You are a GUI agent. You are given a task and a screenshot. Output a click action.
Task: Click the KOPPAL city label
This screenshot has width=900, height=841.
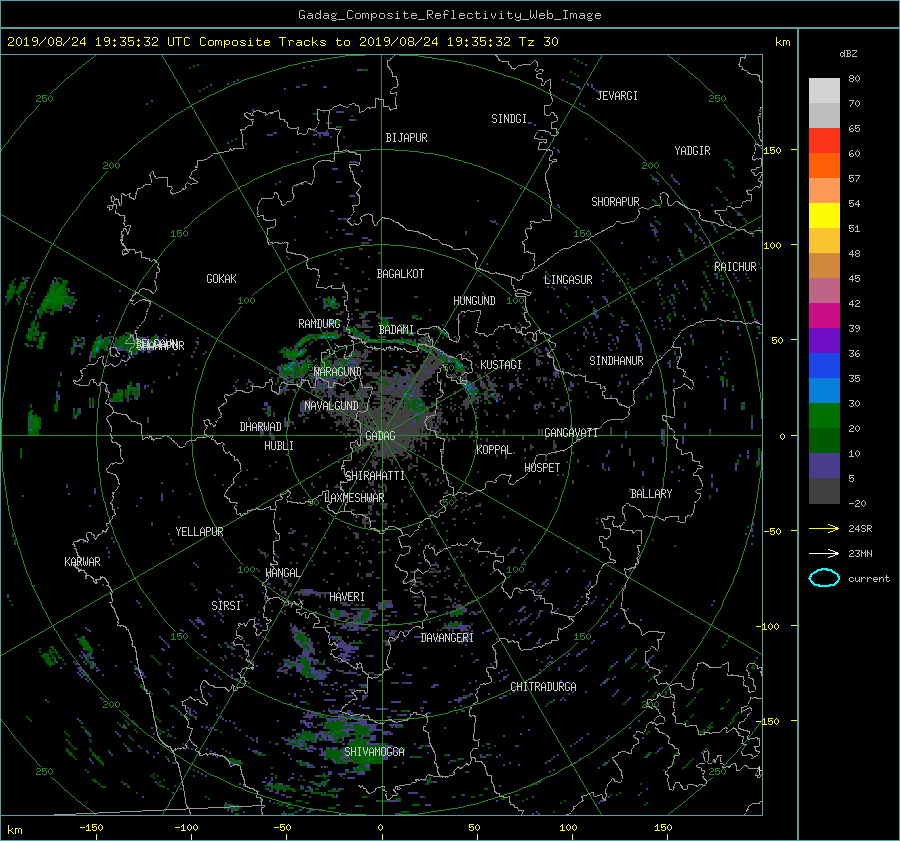pos(494,450)
